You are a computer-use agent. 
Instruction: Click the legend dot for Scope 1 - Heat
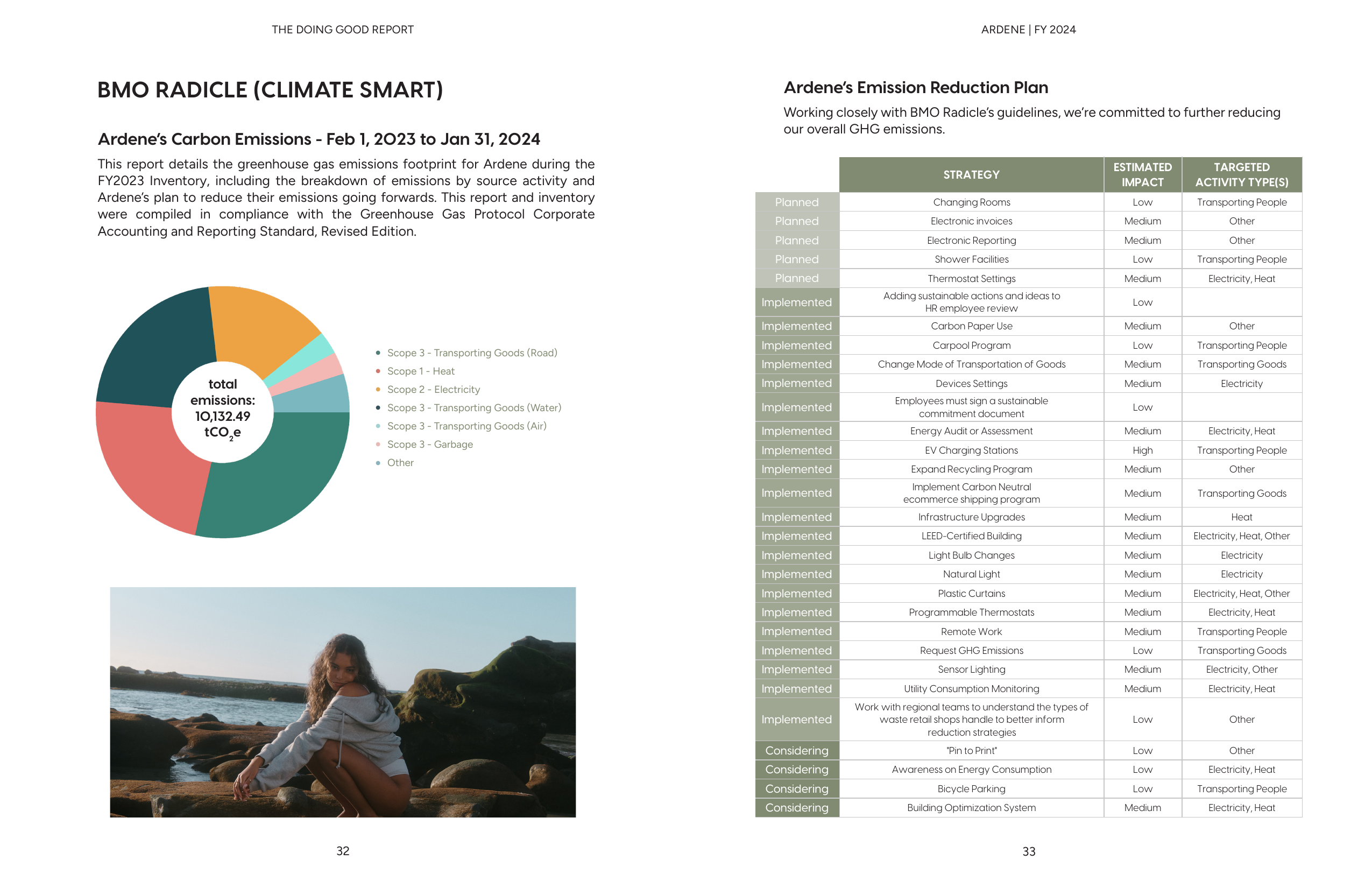pyautogui.click(x=378, y=371)
